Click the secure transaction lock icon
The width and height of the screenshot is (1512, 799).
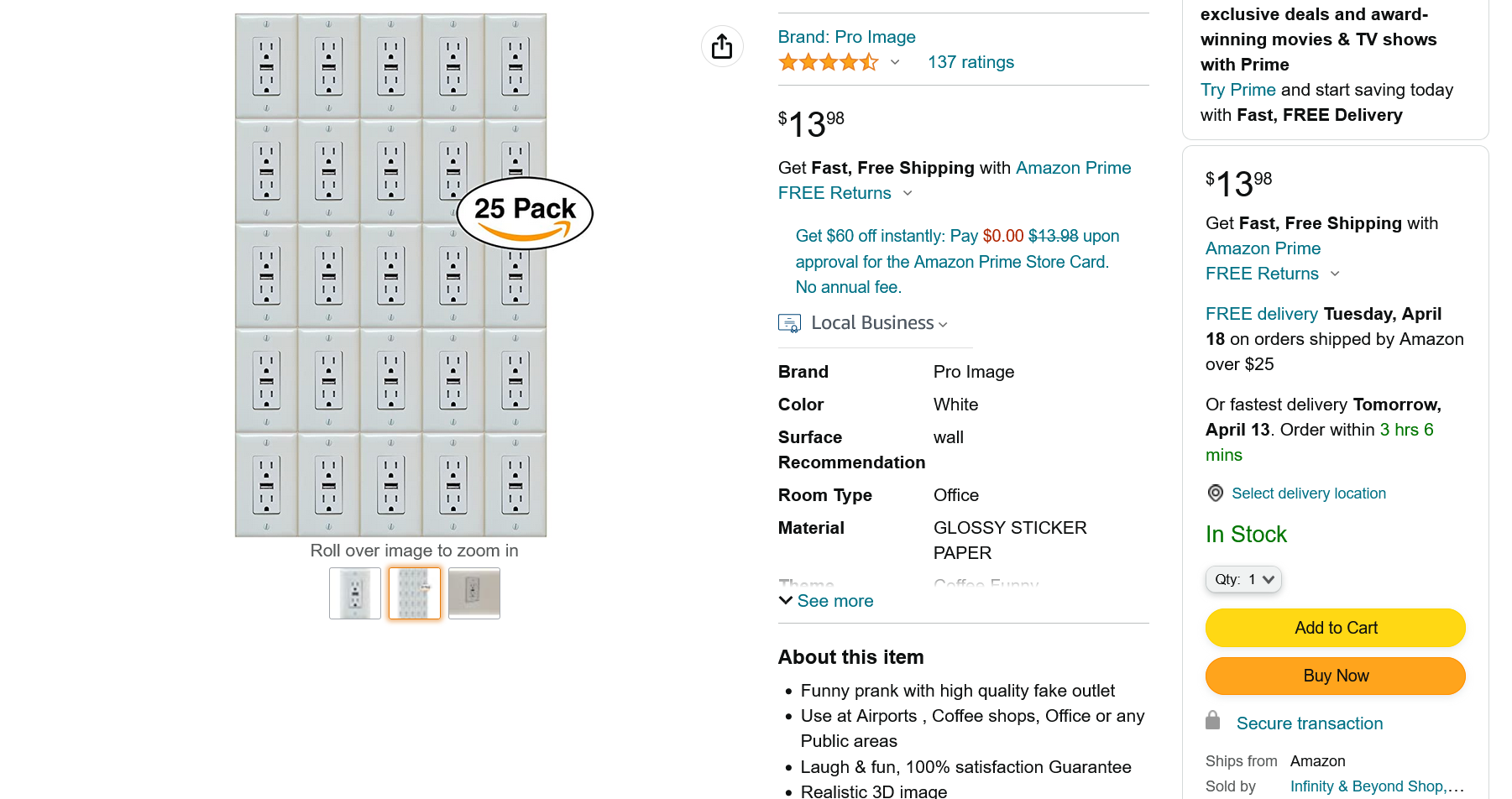[1213, 721]
